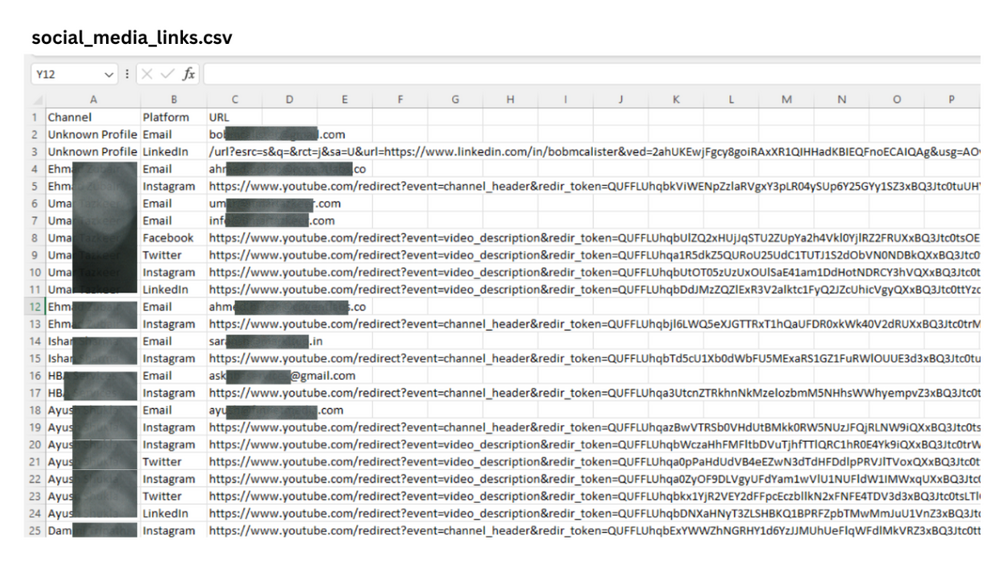Click 'Email' platform cell in row 4
Screen dimensions: 1005x565
coord(174,169)
